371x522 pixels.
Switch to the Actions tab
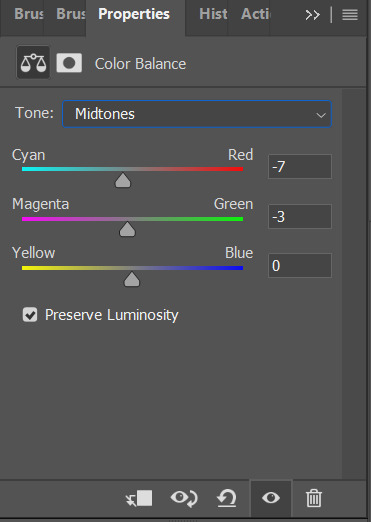pyautogui.click(x=256, y=14)
